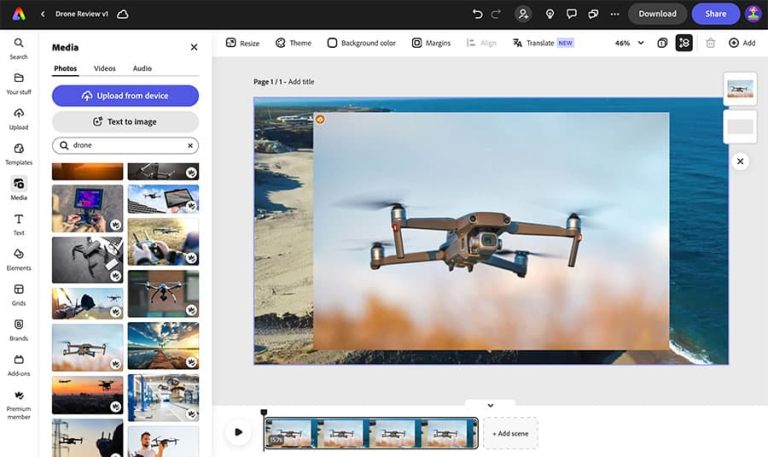Click Upload from device button
This screenshot has height=457, width=768.
tap(125, 96)
